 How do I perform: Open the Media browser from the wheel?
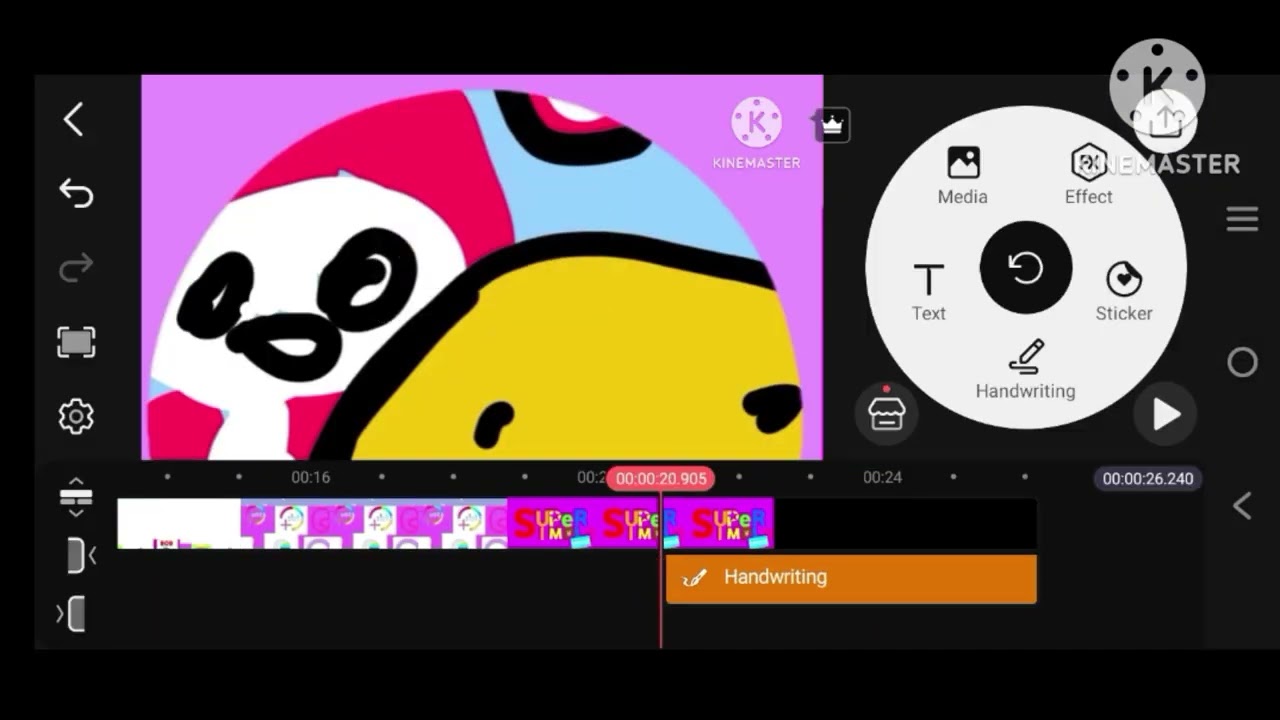point(963,175)
